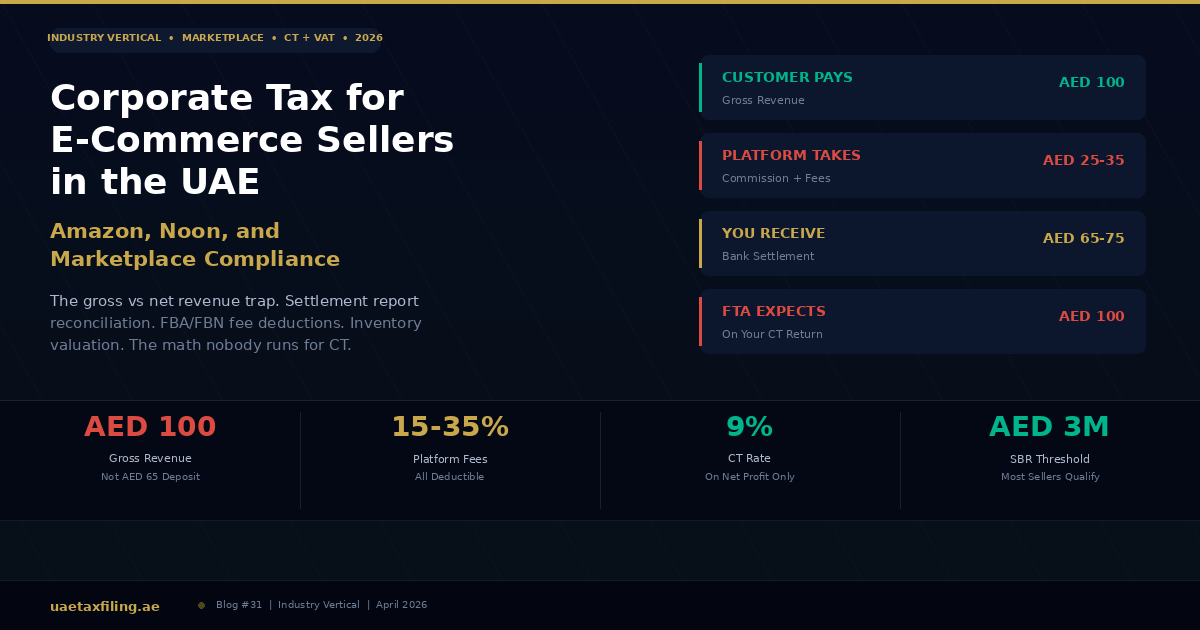Click the Blog #31 footer label
The height and width of the screenshot is (630, 1200).
click(x=238, y=604)
